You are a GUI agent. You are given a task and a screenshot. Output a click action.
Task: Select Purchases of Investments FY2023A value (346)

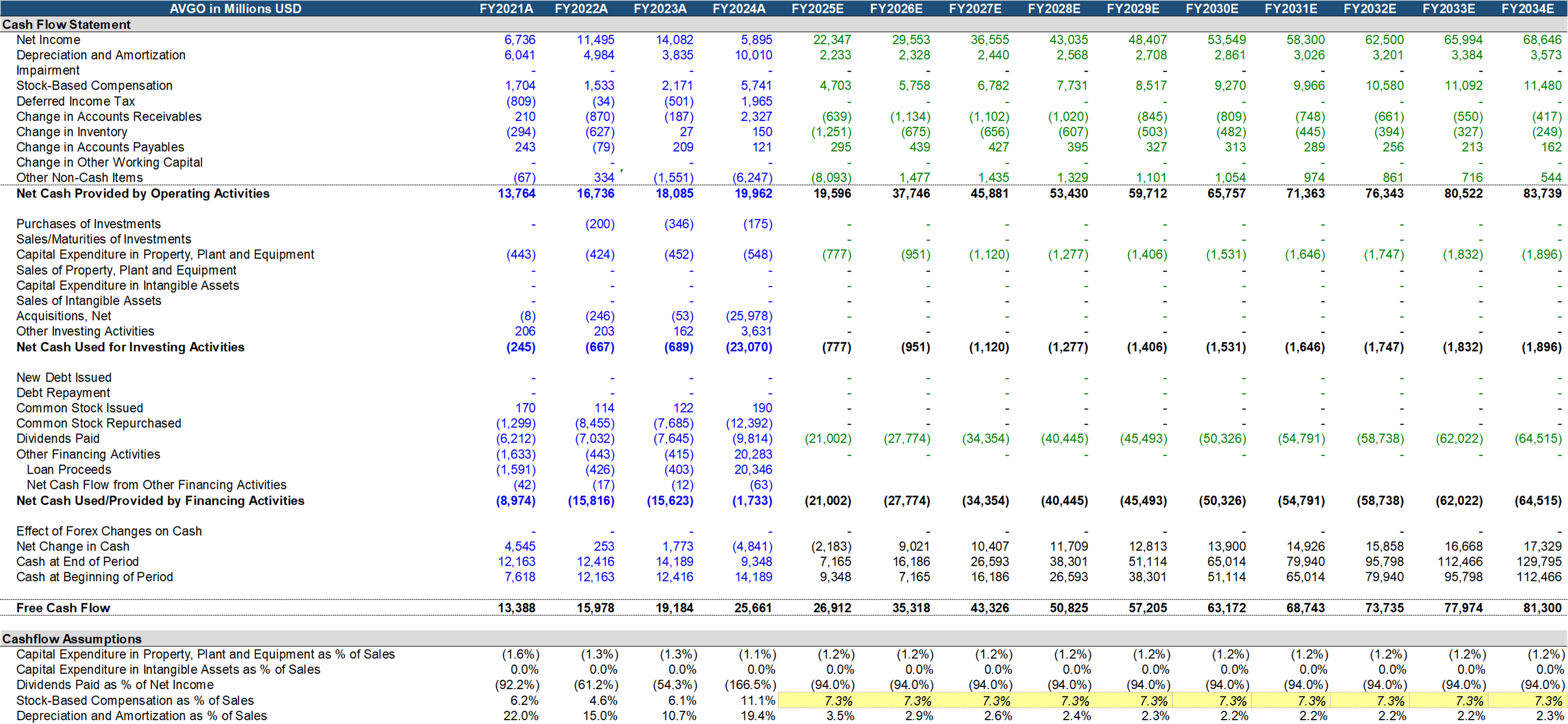678,224
